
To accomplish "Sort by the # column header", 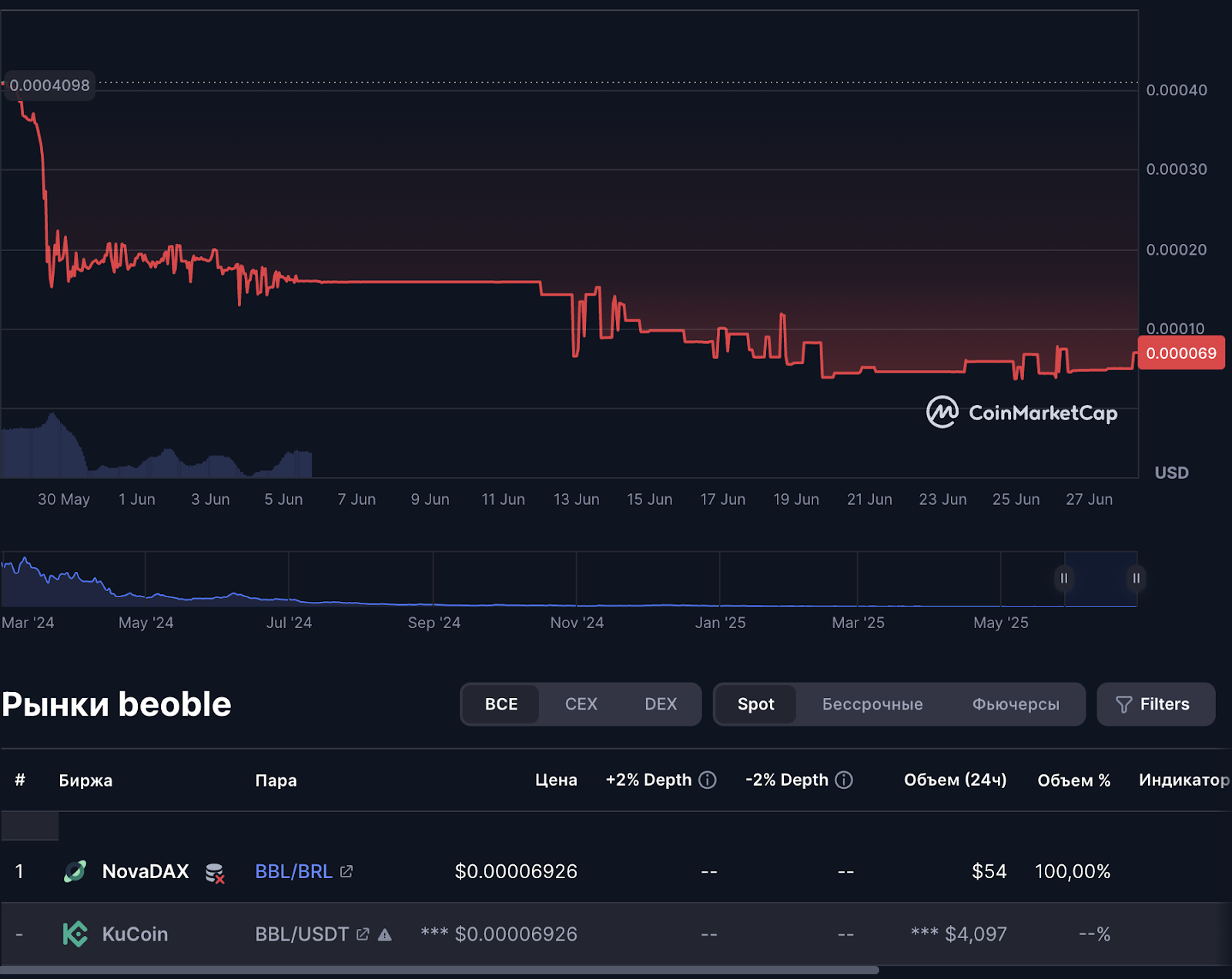I will click(x=20, y=780).
